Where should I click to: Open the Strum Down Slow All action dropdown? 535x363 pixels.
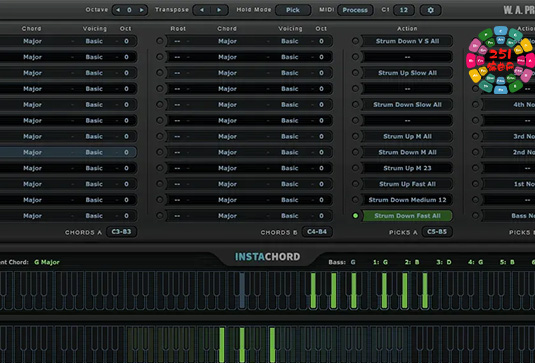[x=407, y=104]
